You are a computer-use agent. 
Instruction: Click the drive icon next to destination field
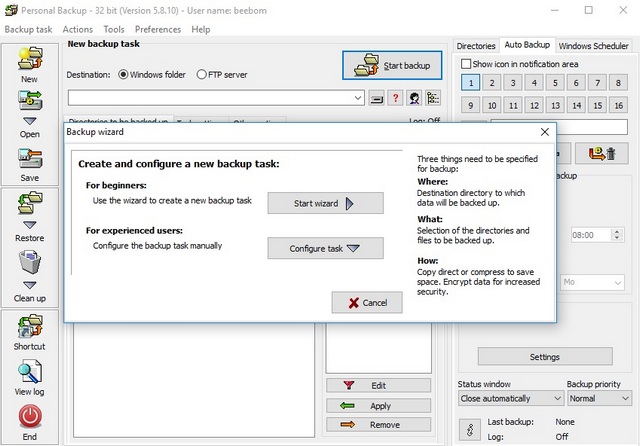376,98
